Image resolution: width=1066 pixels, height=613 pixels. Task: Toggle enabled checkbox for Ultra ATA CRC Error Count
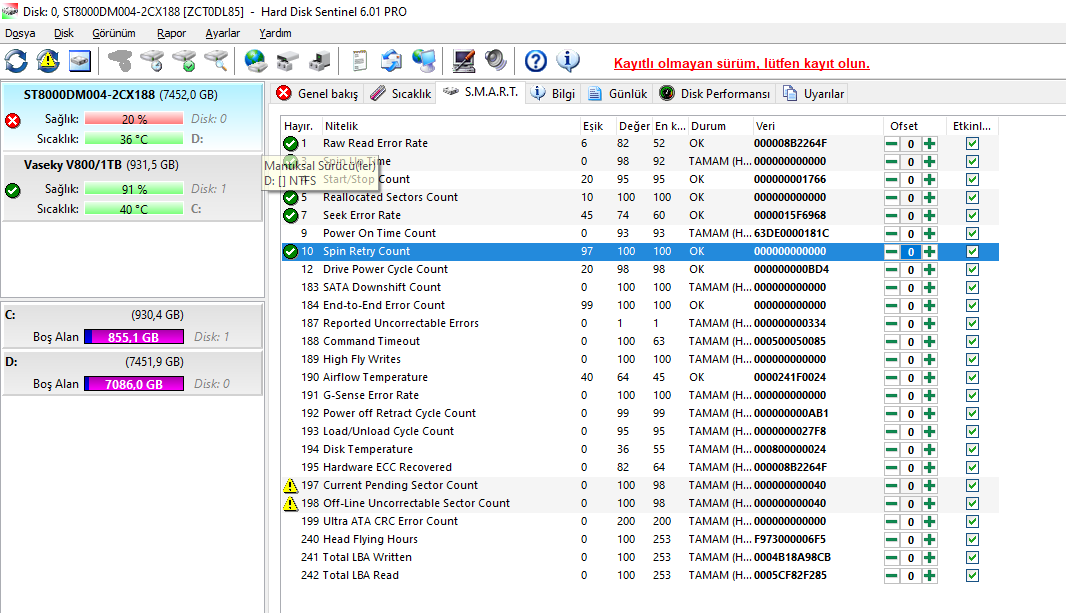972,521
